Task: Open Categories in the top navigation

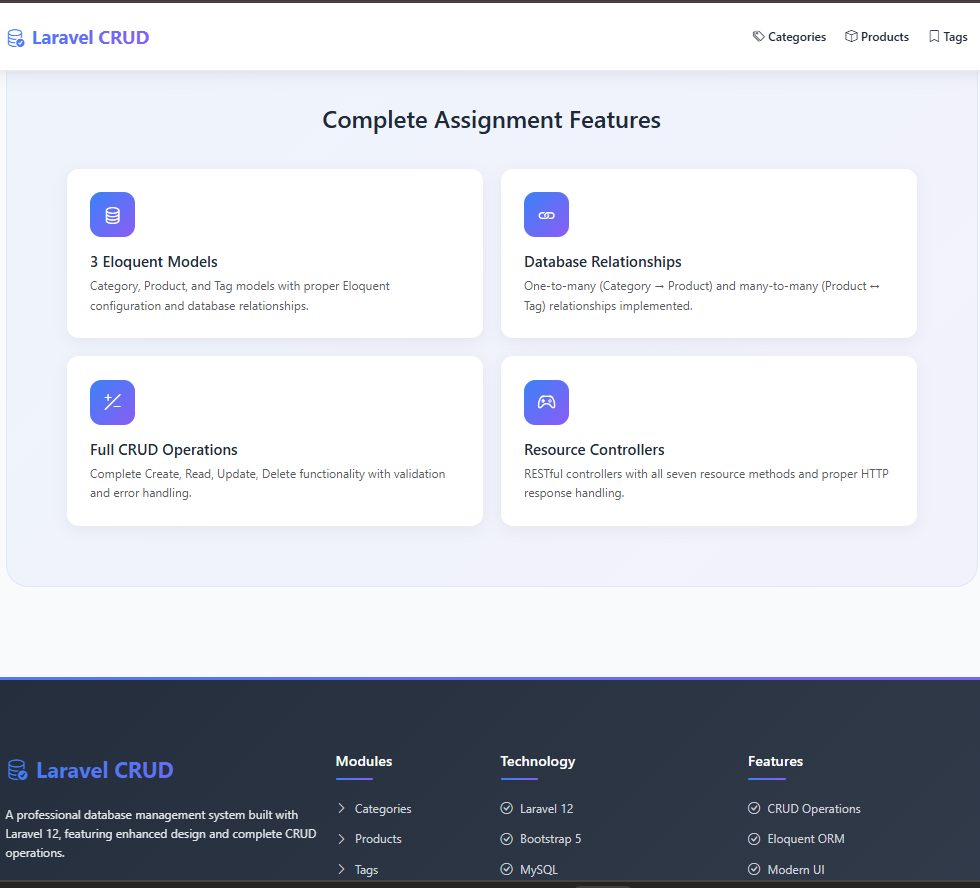Action: click(x=789, y=37)
